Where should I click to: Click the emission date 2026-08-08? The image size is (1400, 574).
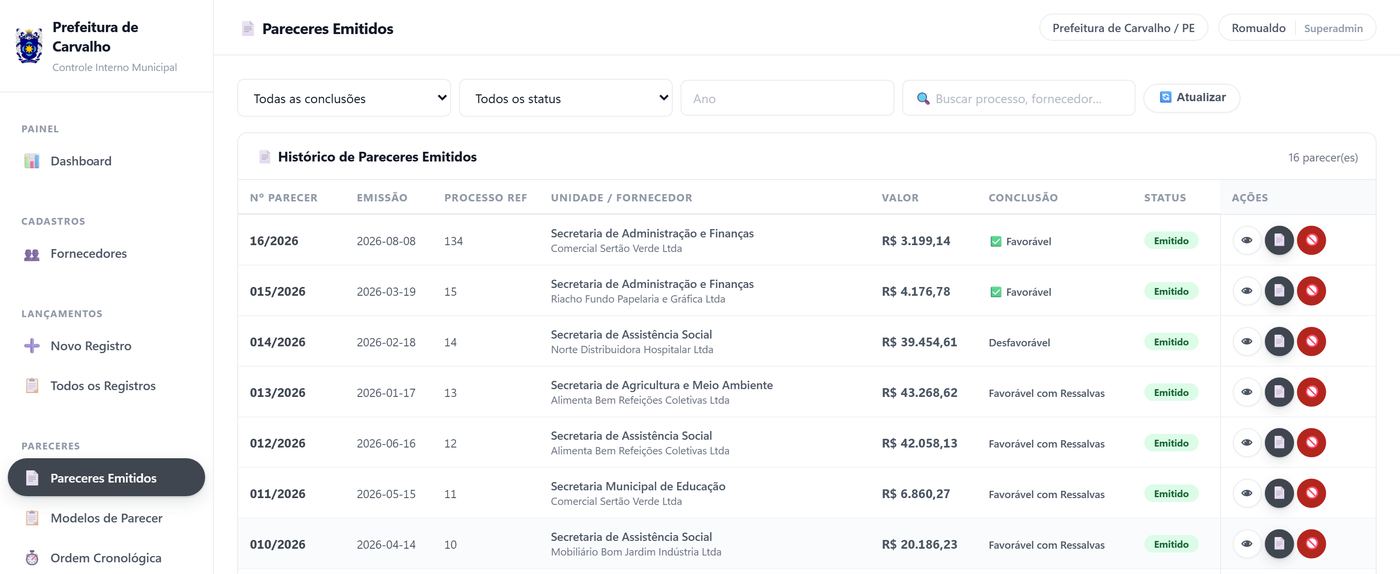(x=386, y=241)
